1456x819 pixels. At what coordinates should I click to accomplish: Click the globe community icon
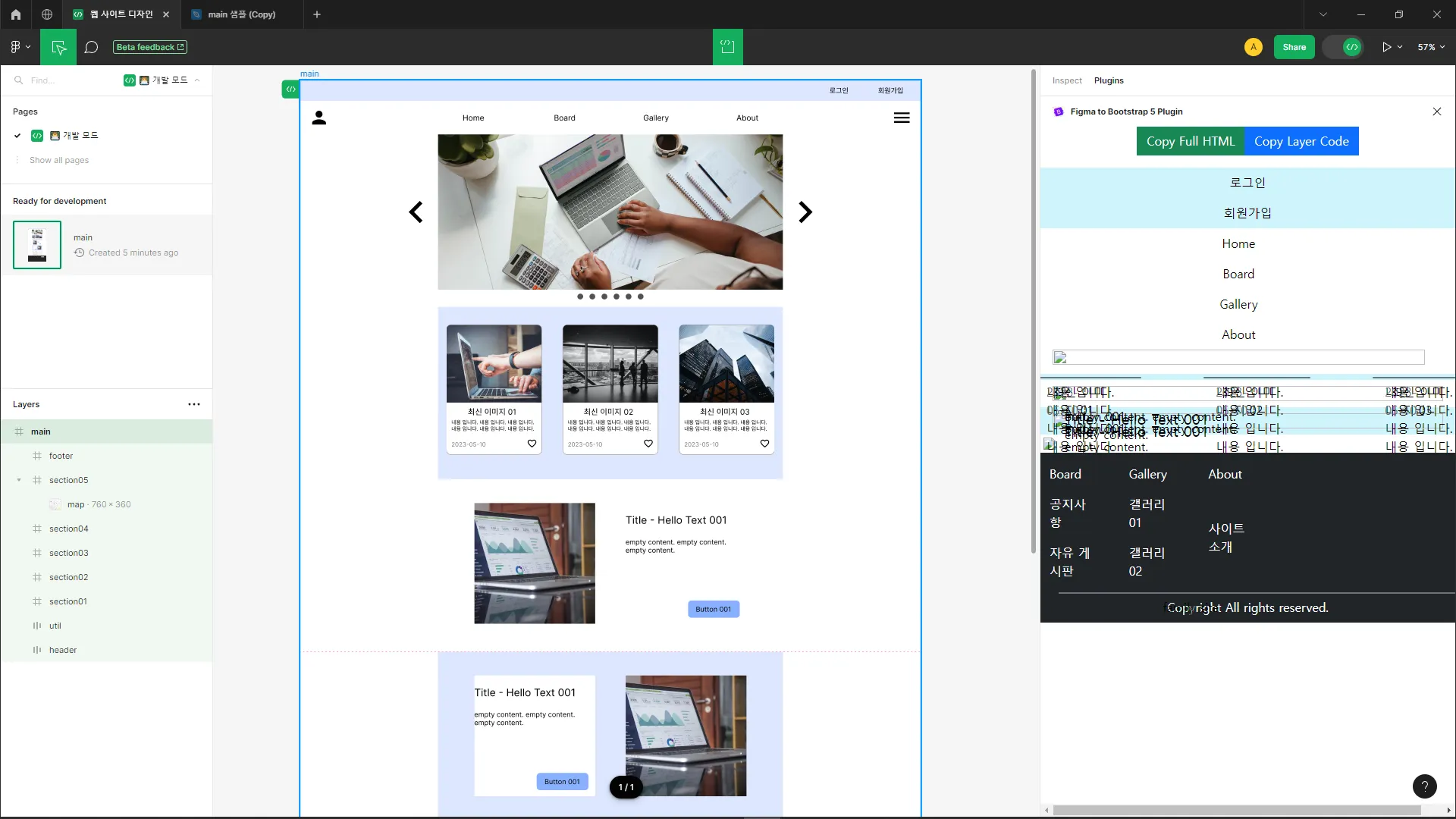click(x=47, y=14)
